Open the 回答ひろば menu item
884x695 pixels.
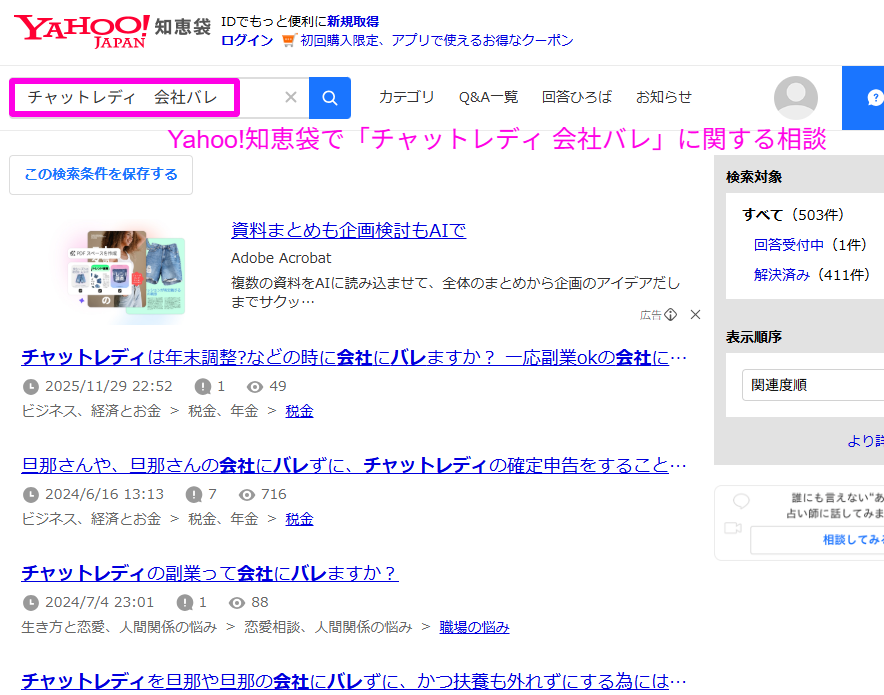(x=577, y=97)
